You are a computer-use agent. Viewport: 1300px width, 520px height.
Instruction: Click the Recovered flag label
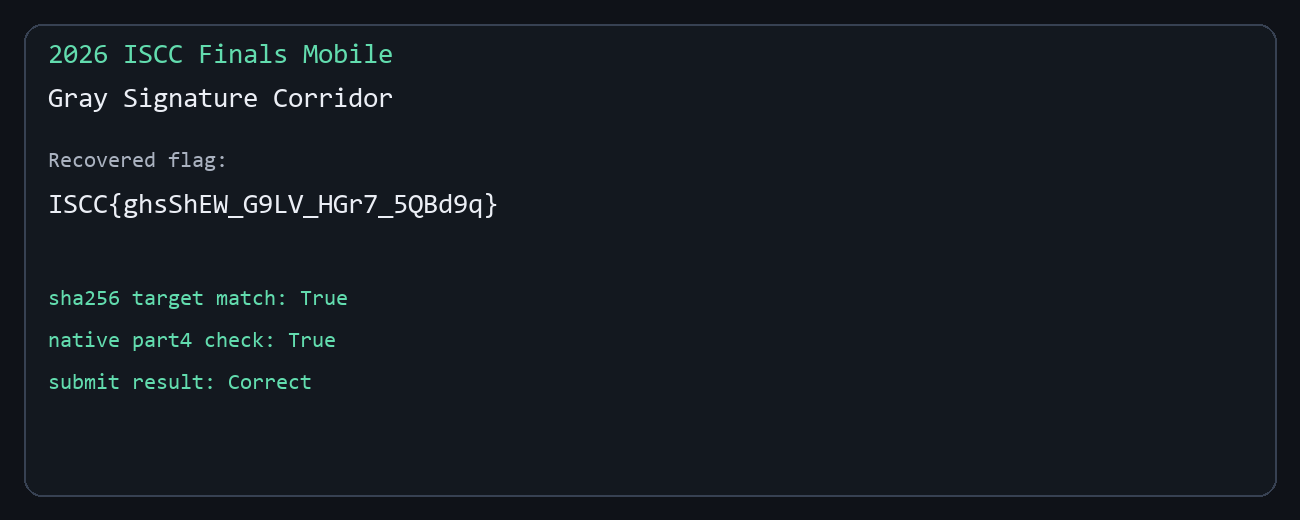[138, 160]
